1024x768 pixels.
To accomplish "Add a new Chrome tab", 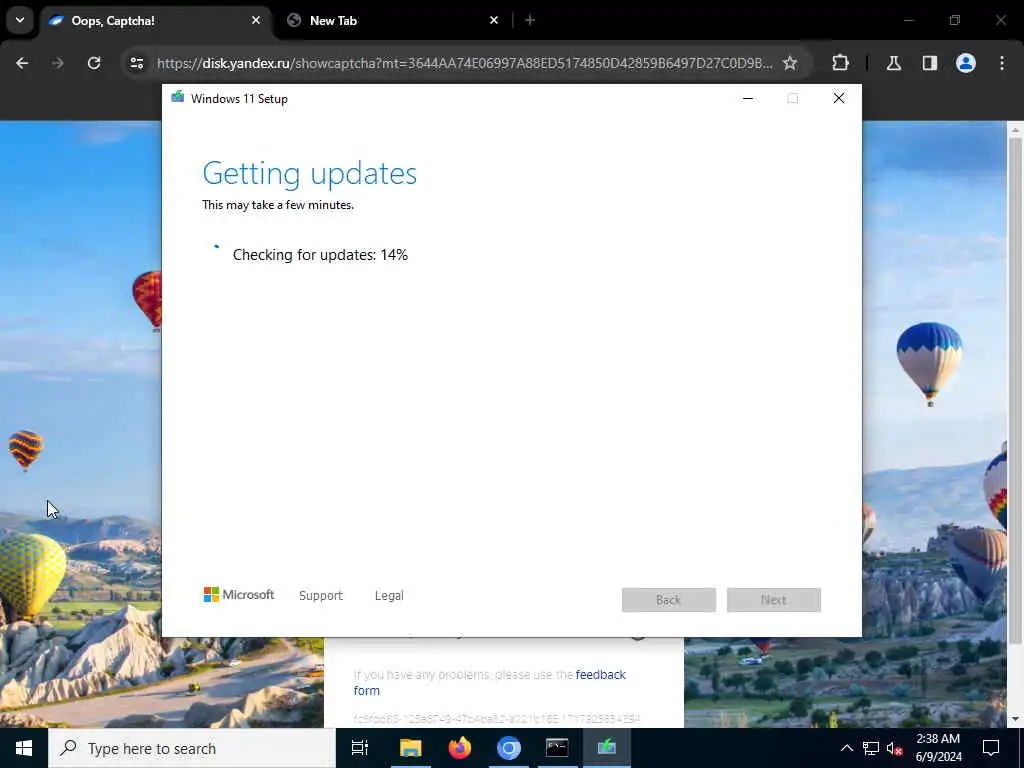I will point(530,20).
